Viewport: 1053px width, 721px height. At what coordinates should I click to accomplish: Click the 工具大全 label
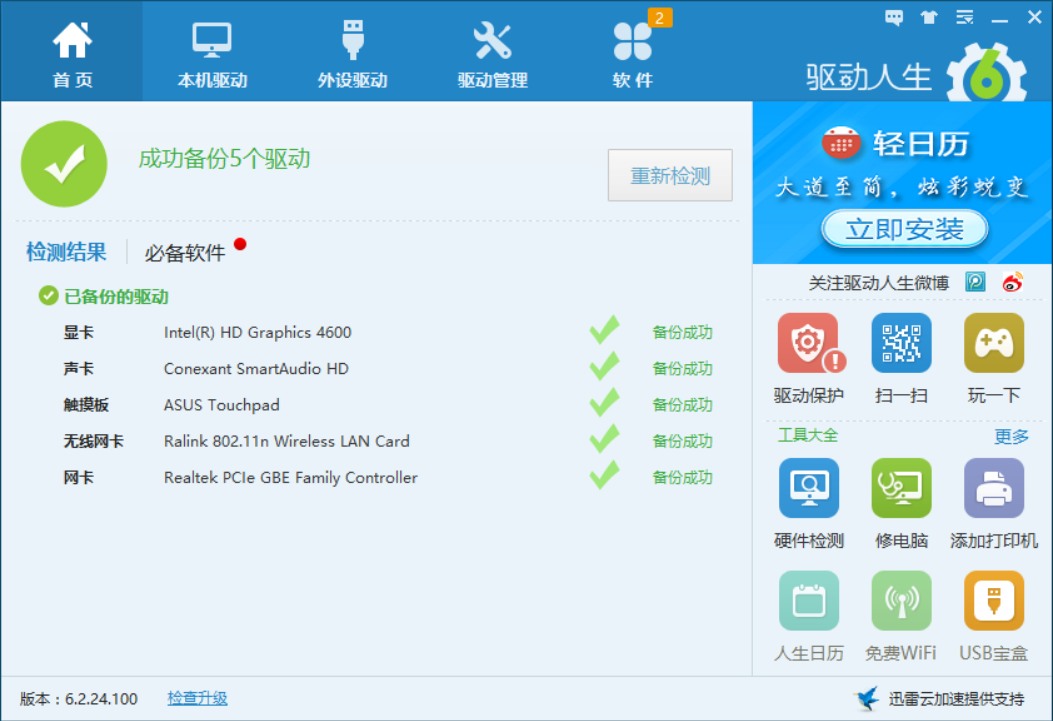(x=808, y=435)
